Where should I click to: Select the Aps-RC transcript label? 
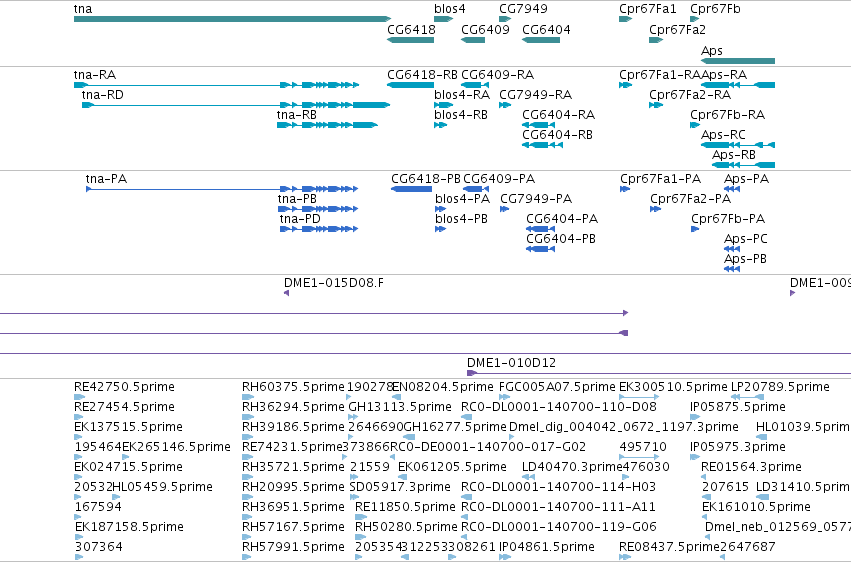(x=723, y=135)
